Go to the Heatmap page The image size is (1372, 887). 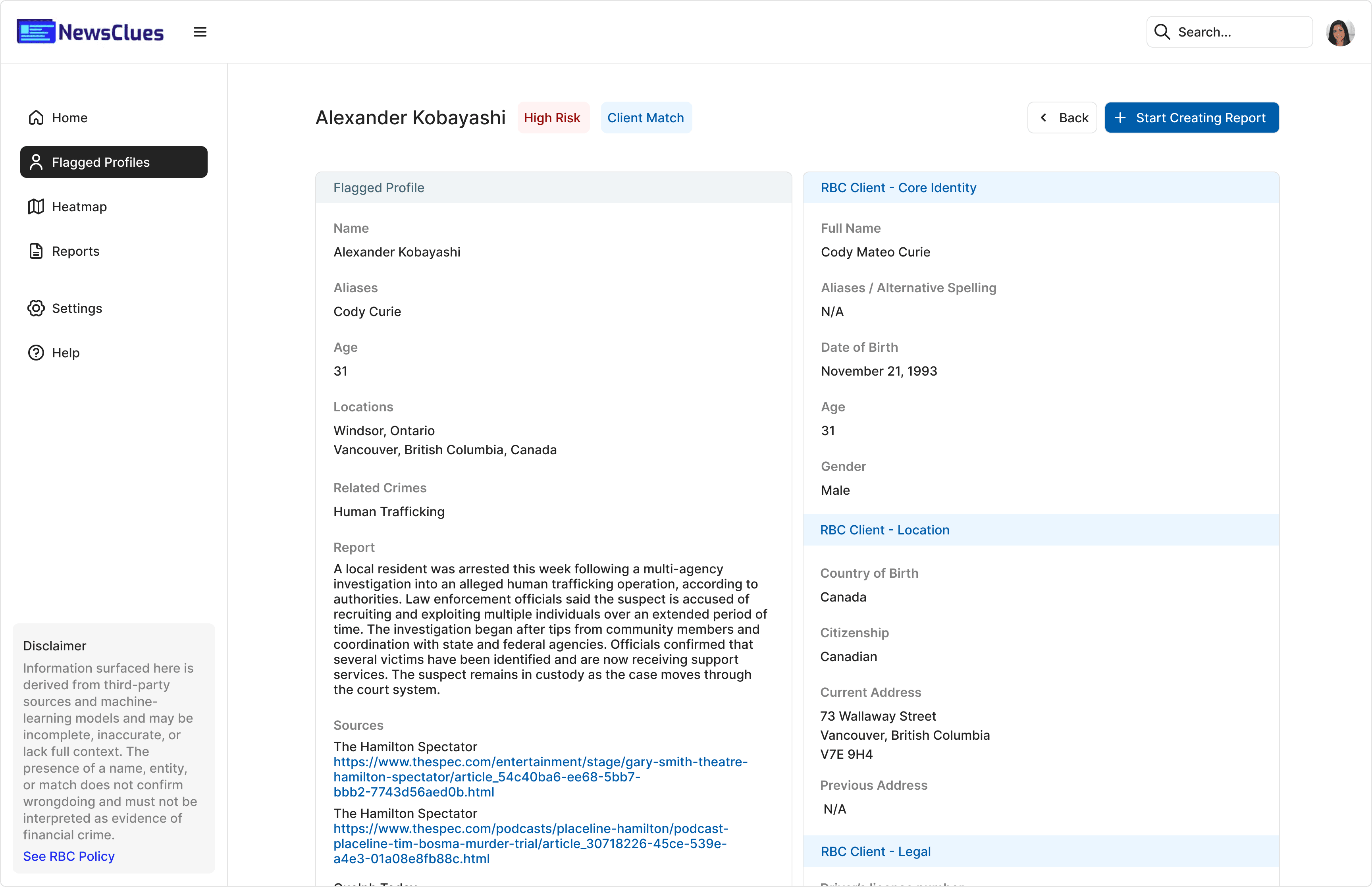point(79,207)
